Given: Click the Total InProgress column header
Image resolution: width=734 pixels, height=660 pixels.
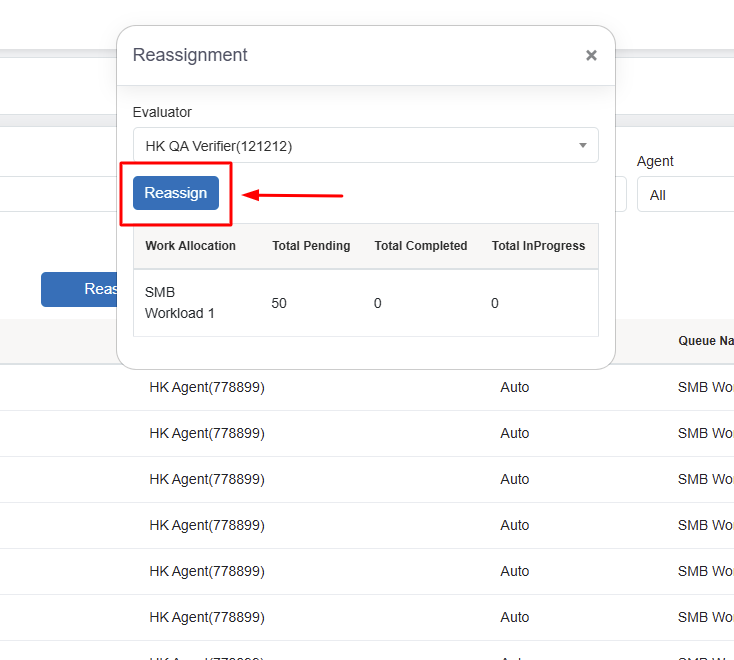Looking at the screenshot, I should tap(538, 246).
